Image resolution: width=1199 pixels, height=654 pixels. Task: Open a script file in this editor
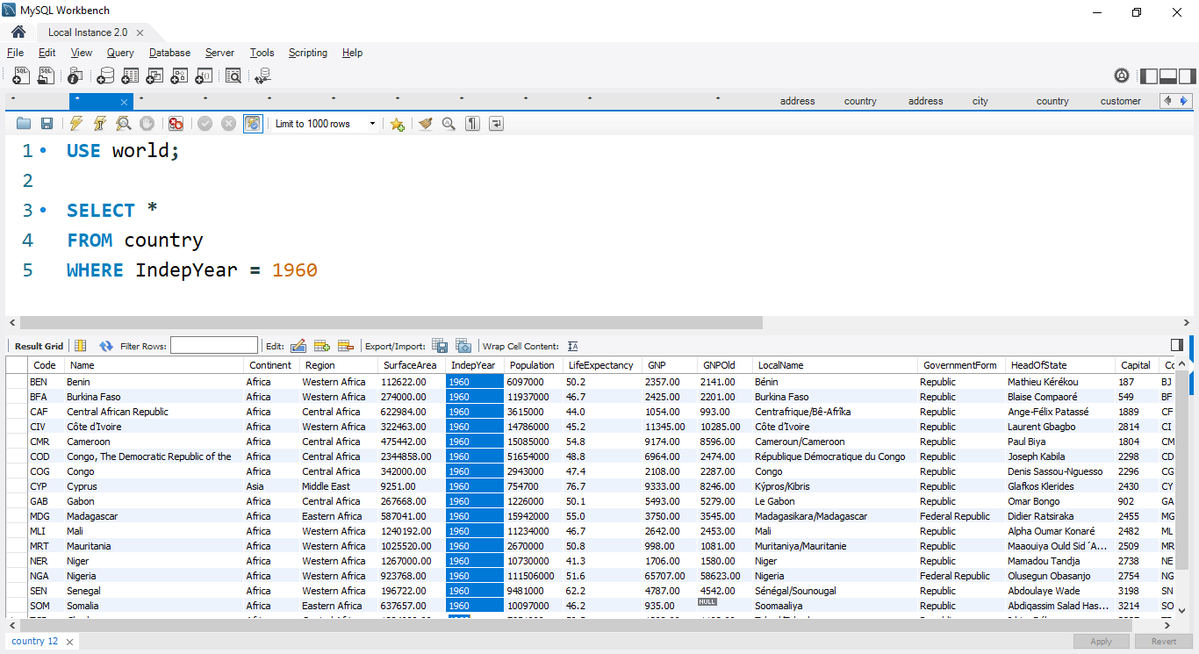24,123
